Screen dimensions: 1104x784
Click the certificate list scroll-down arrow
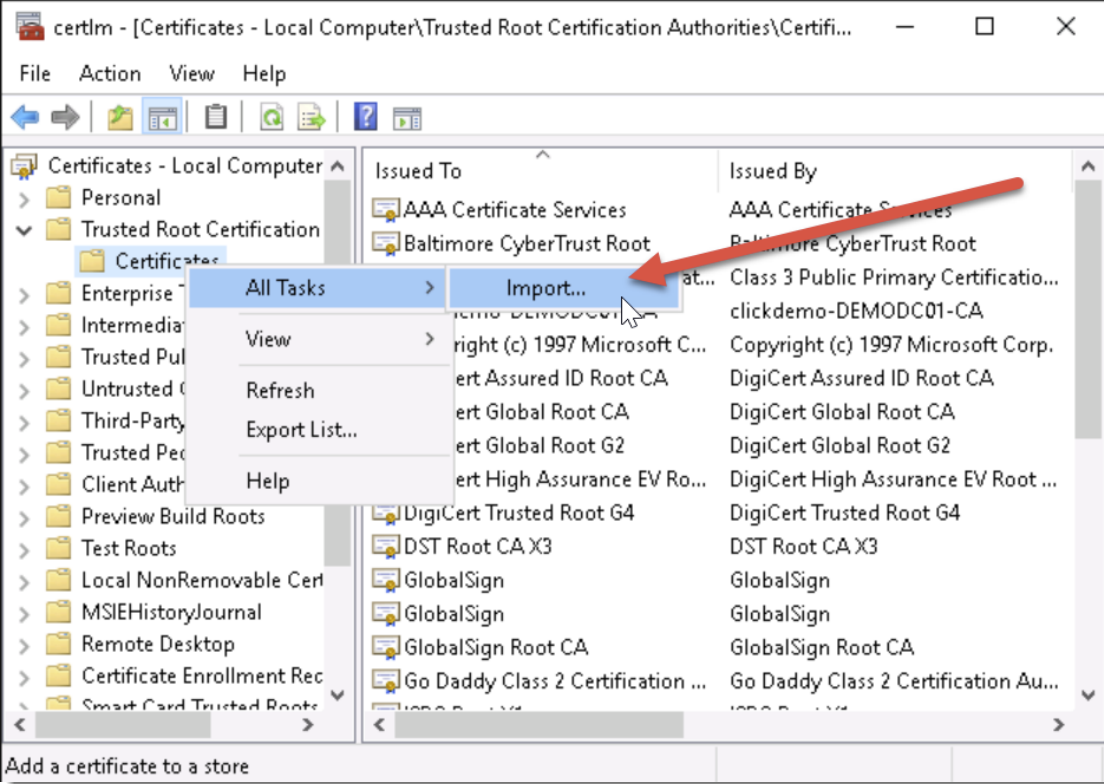coord(1088,695)
